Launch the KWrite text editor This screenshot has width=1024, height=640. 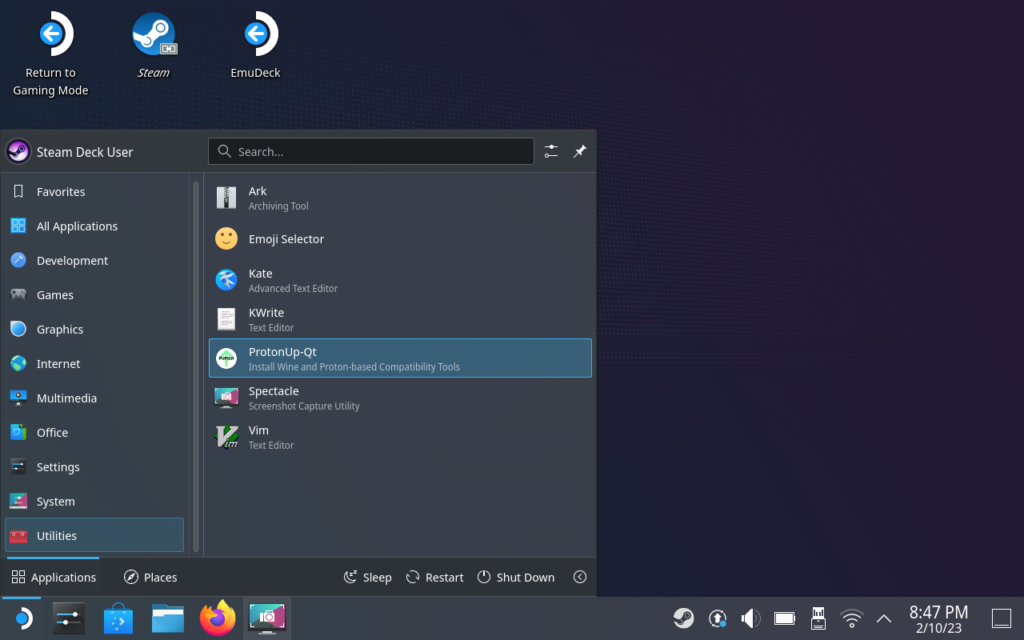400,319
